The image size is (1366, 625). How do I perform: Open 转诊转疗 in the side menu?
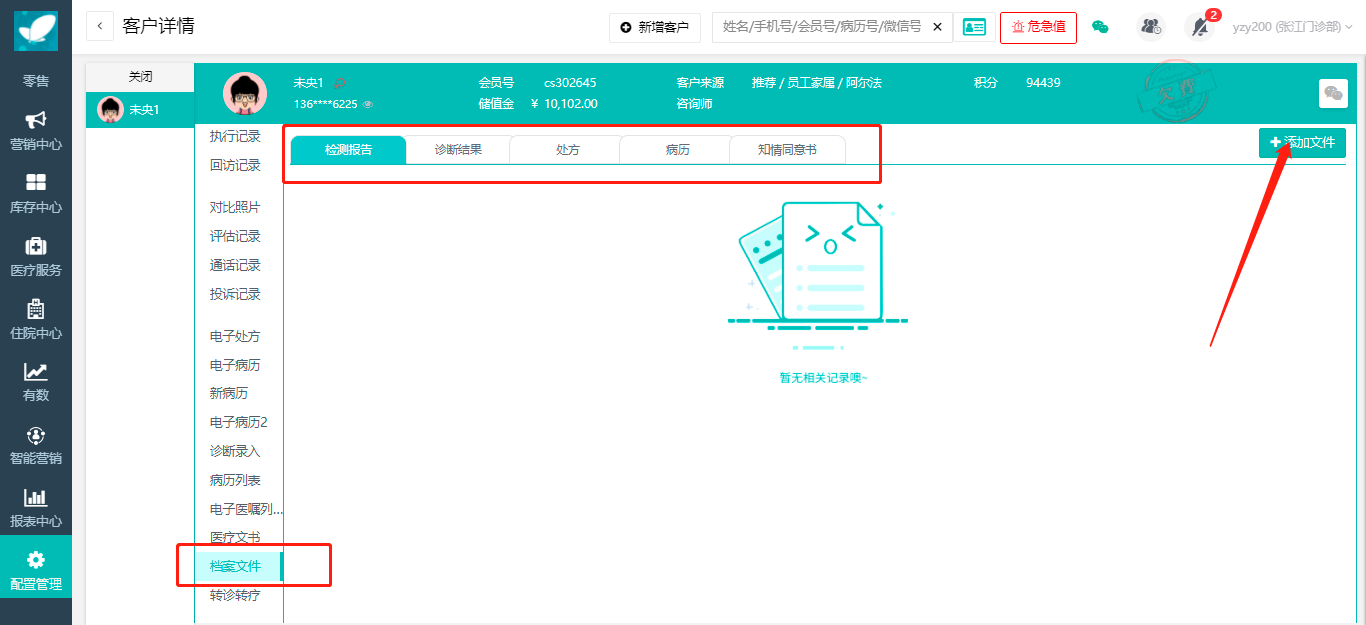point(235,595)
